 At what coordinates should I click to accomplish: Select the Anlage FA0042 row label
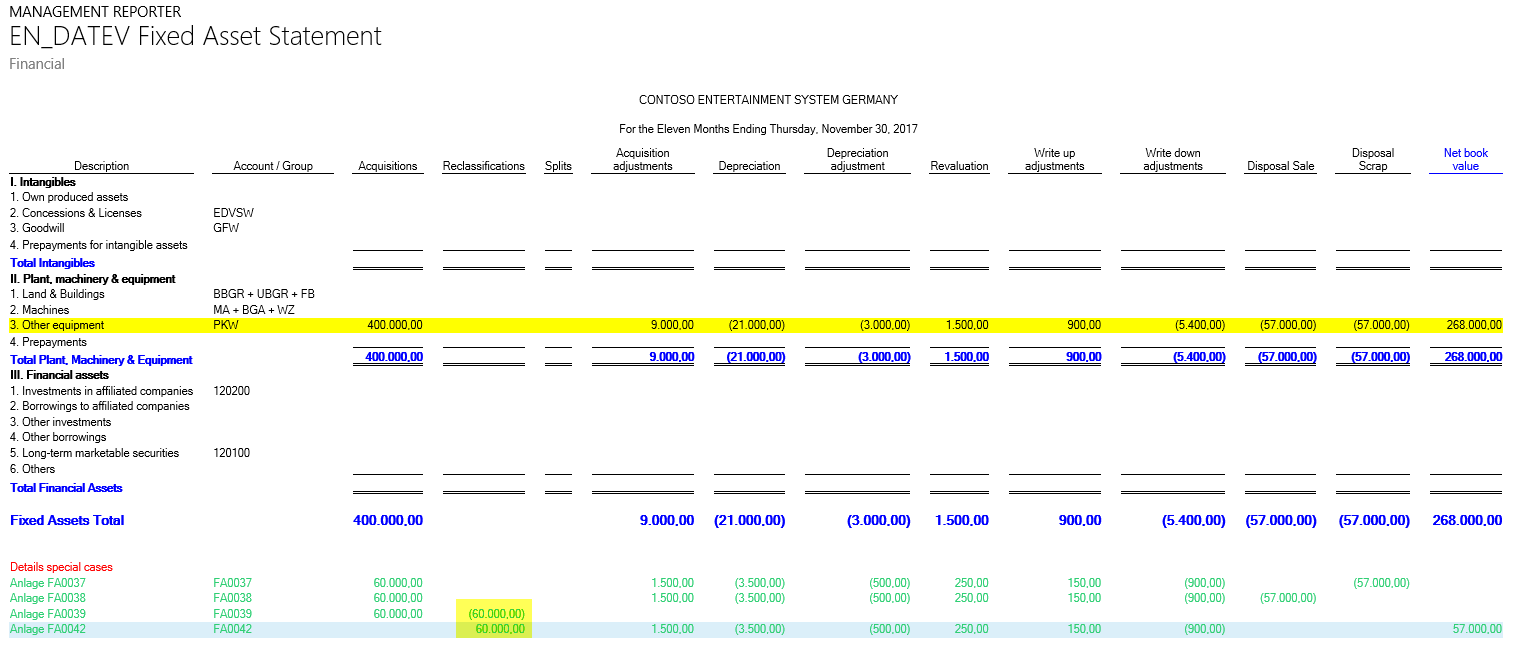[47, 629]
